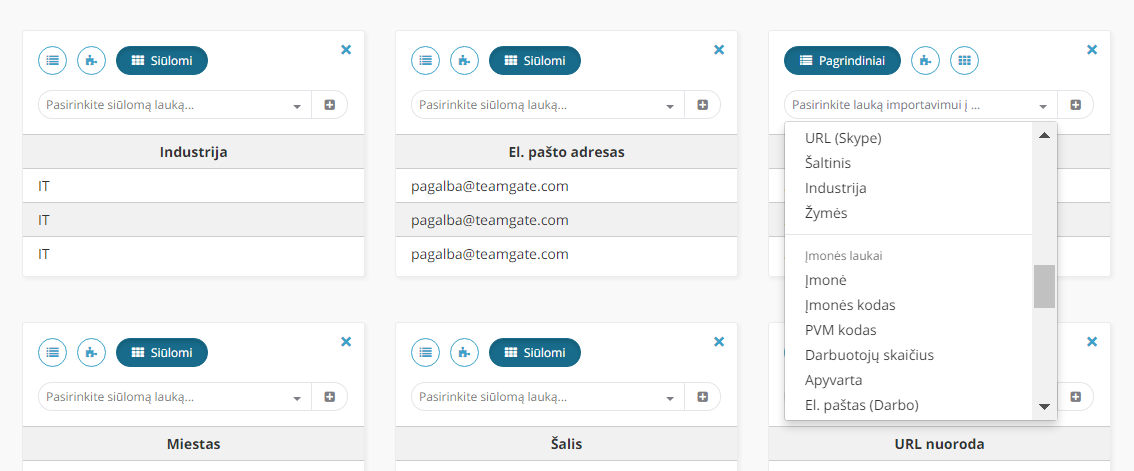This screenshot has width=1134, height=471.
Task: Open suggested field dropdown in Industrija card
Action: tap(175, 105)
